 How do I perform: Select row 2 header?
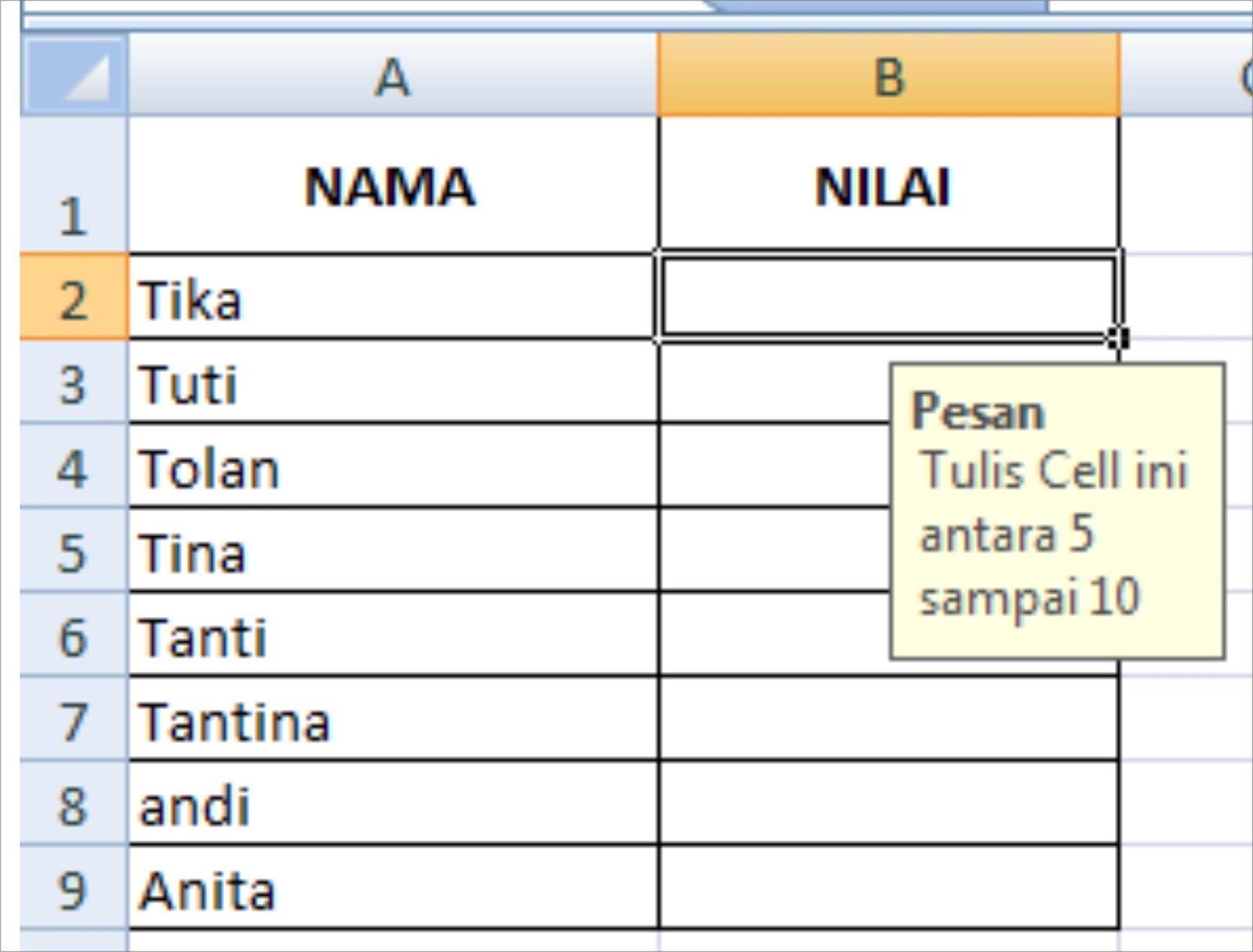(73, 298)
